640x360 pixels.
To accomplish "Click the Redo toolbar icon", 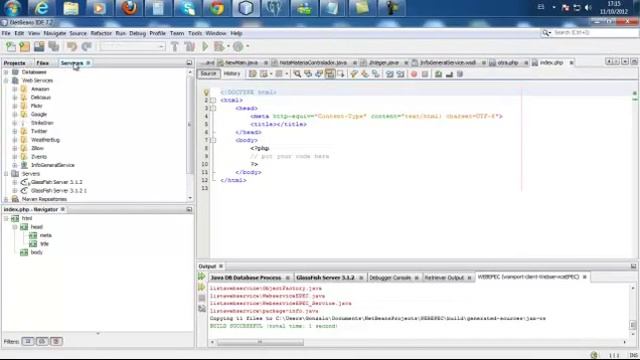I will (x=87, y=47).
